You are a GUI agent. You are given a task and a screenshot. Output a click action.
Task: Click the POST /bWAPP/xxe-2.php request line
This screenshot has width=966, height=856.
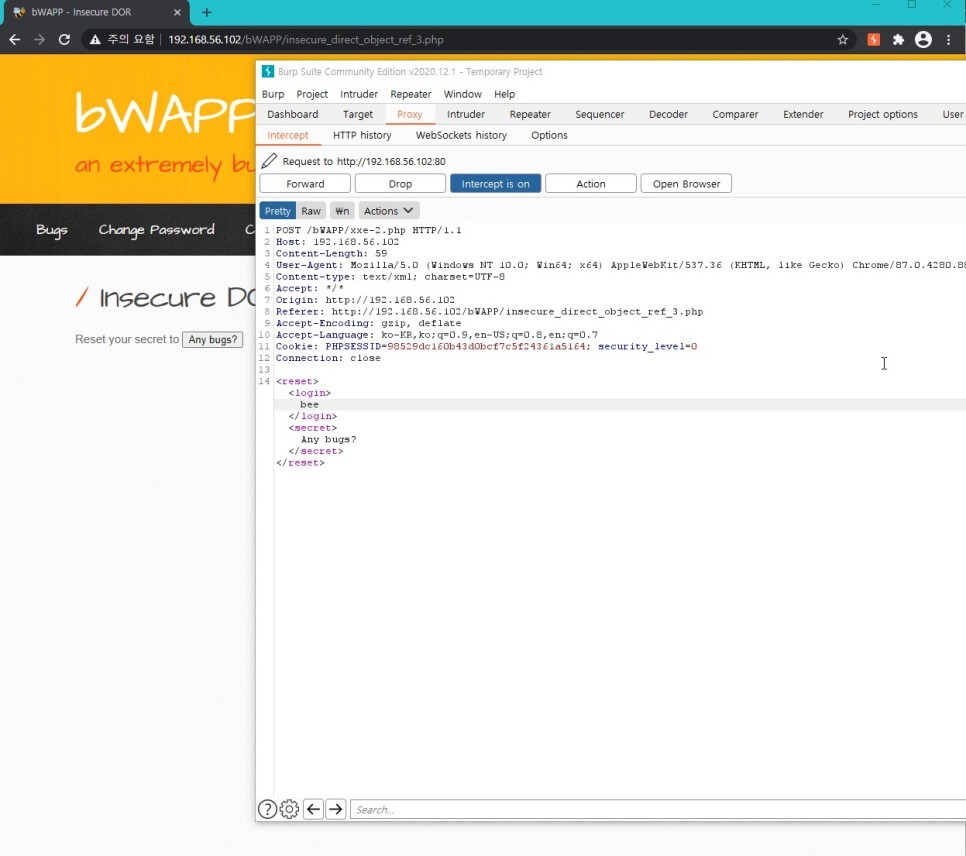368,230
